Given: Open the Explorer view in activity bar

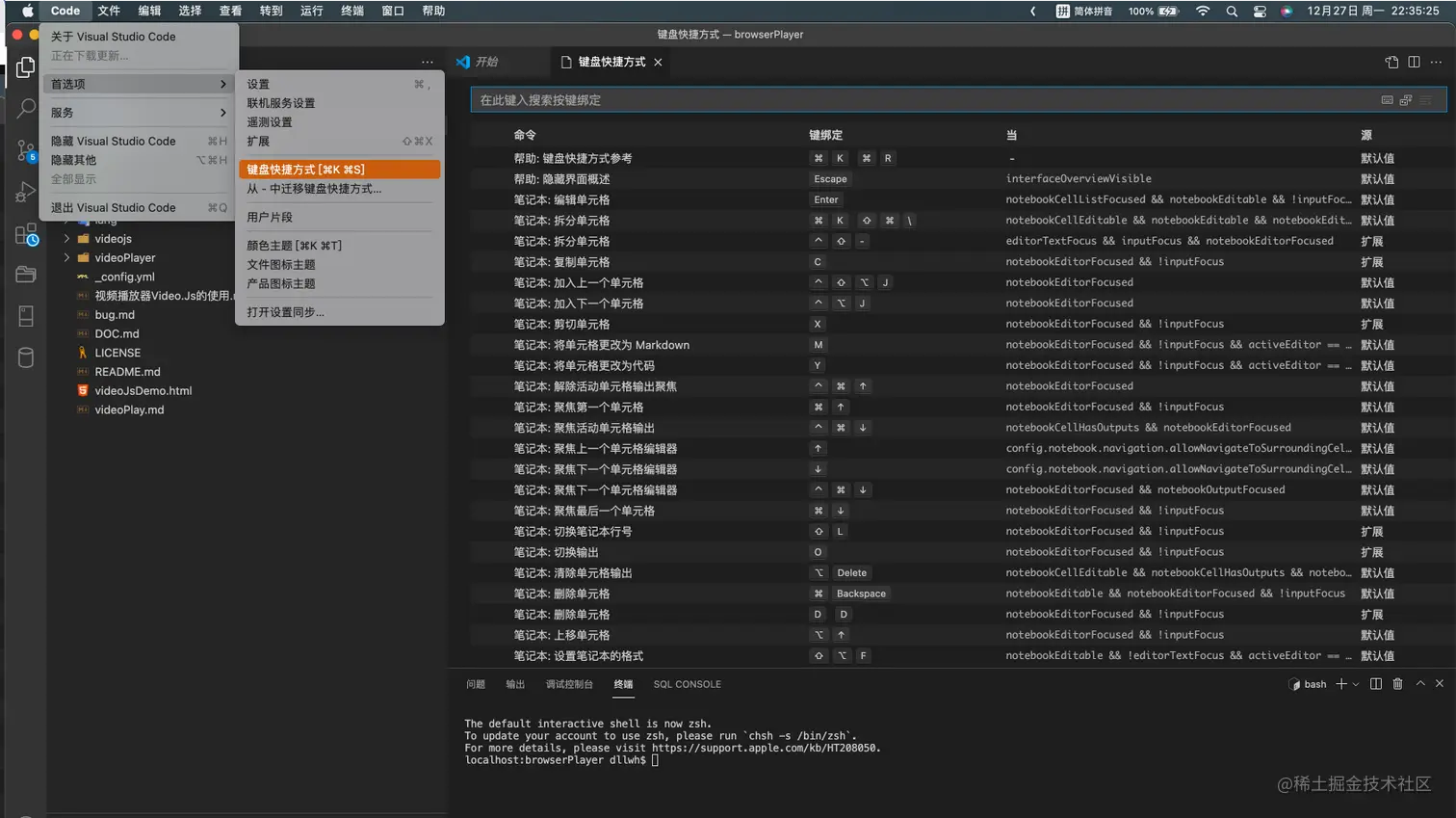Looking at the screenshot, I should [x=26, y=66].
